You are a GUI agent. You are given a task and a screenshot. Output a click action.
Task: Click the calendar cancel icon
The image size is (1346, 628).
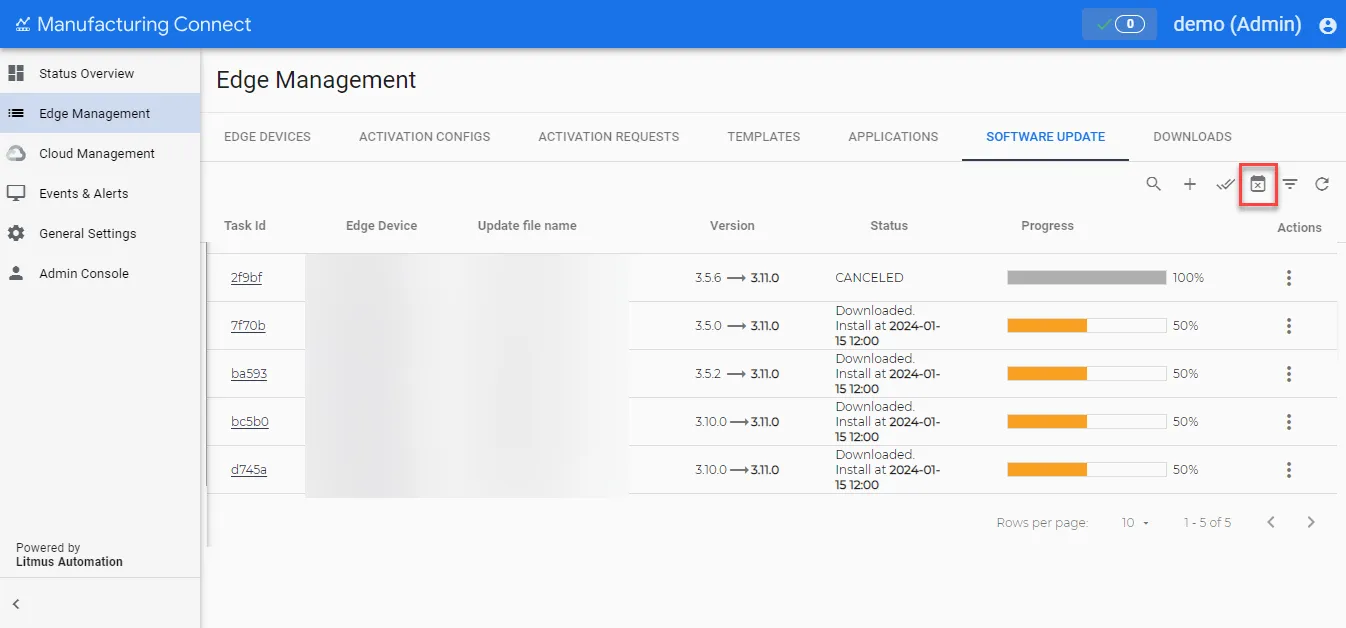coord(1258,184)
